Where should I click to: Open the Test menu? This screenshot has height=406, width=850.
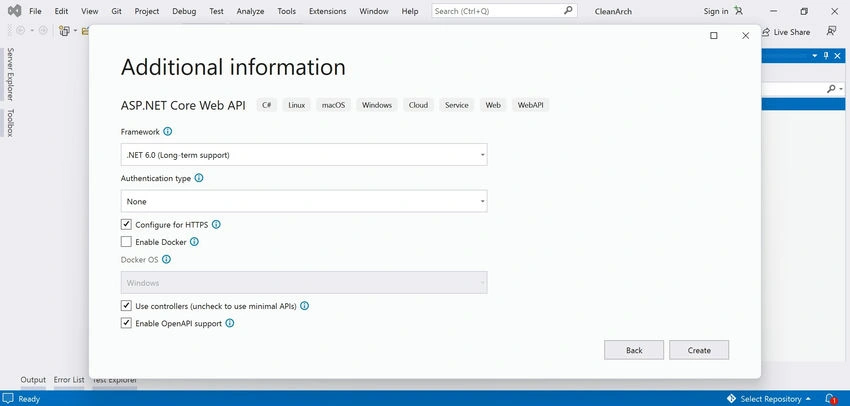[x=216, y=11]
